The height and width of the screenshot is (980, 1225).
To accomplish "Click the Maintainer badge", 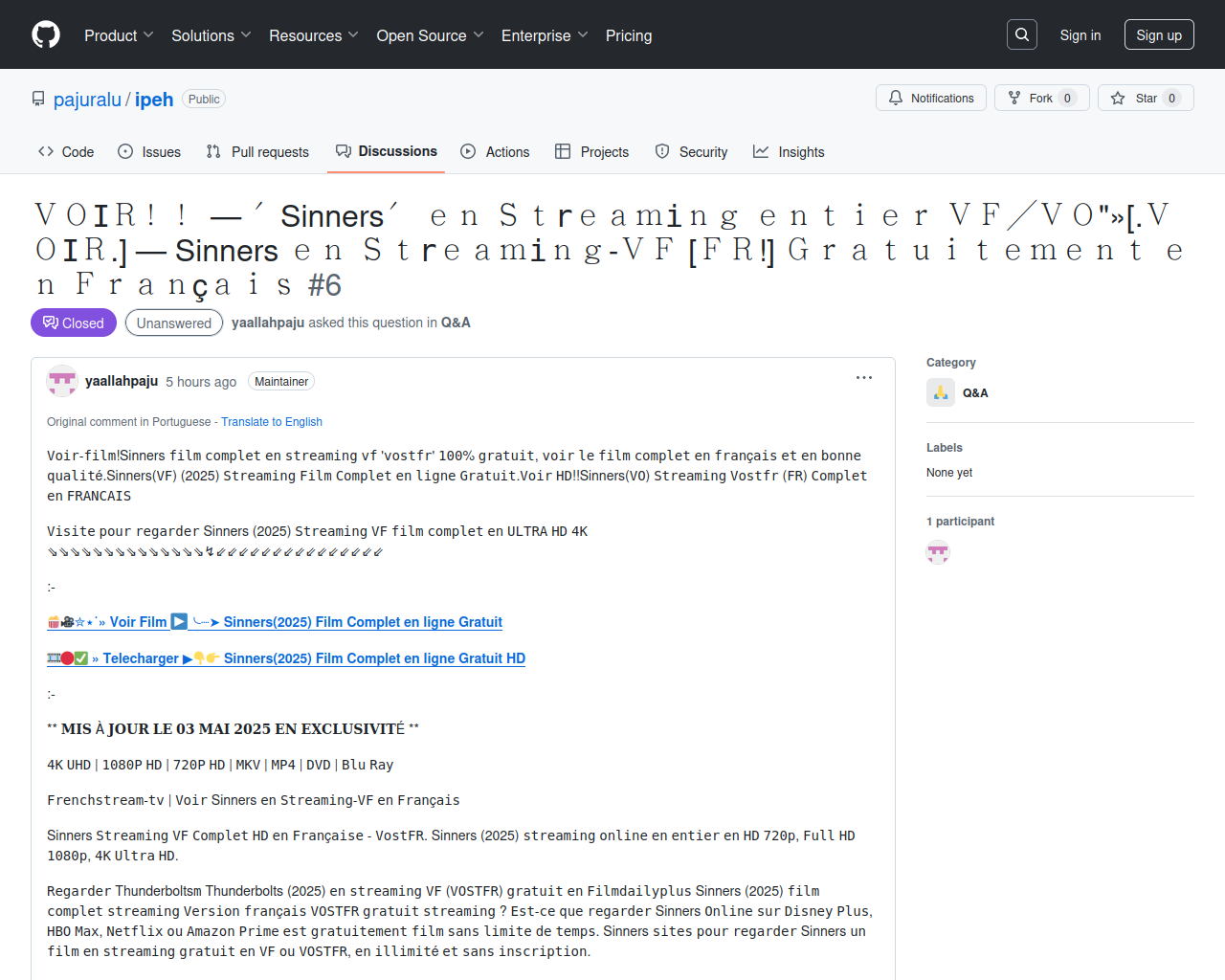I will click(x=281, y=382).
